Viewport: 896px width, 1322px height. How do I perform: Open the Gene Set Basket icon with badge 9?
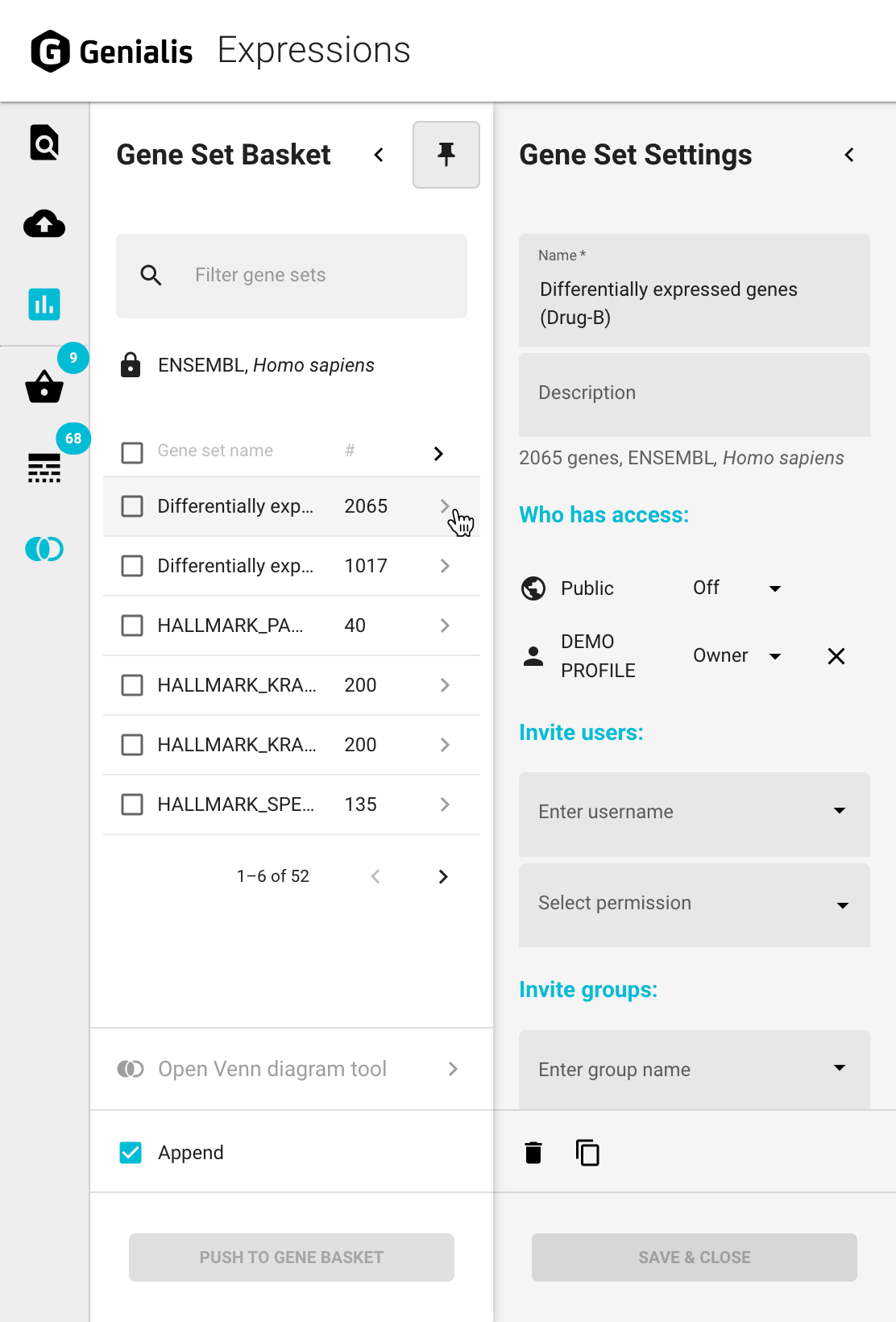pyautogui.click(x=44, y=389)
